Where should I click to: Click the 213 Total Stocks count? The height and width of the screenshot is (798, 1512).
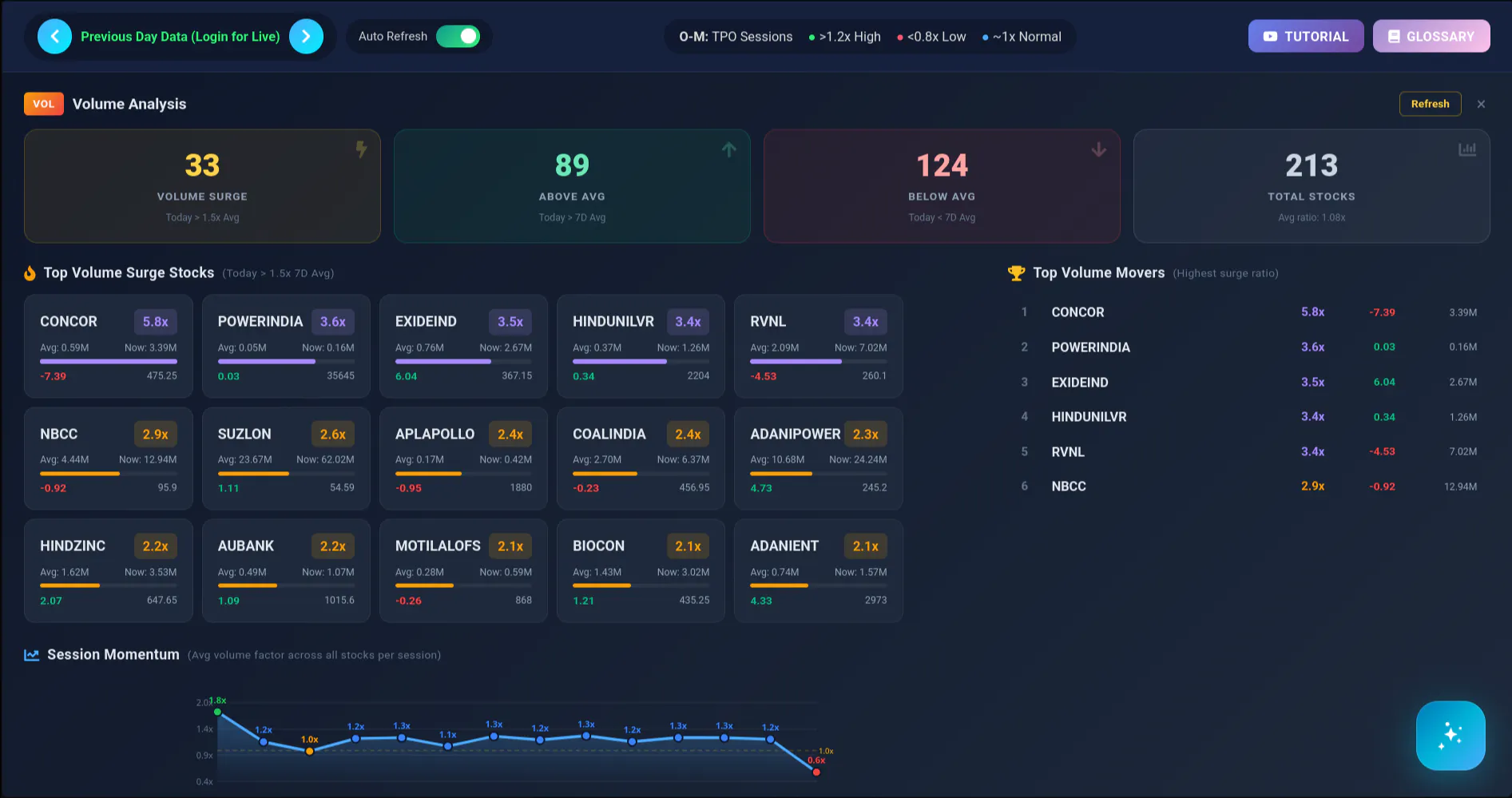(x=1312, y=165)
